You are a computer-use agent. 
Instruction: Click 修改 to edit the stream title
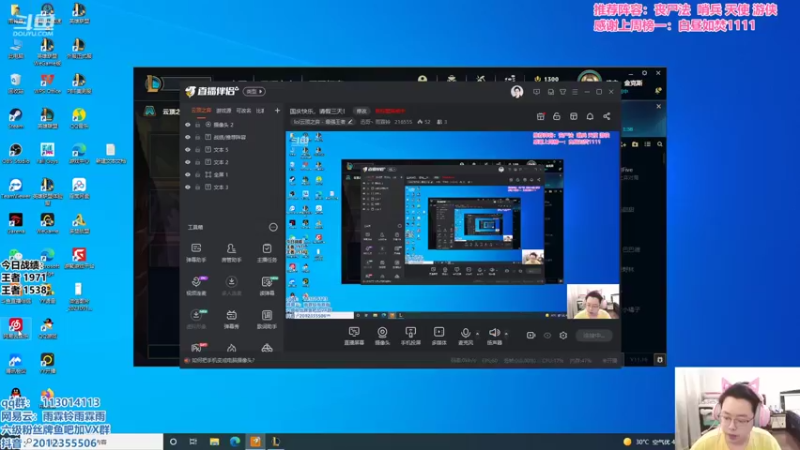[361, 111]
